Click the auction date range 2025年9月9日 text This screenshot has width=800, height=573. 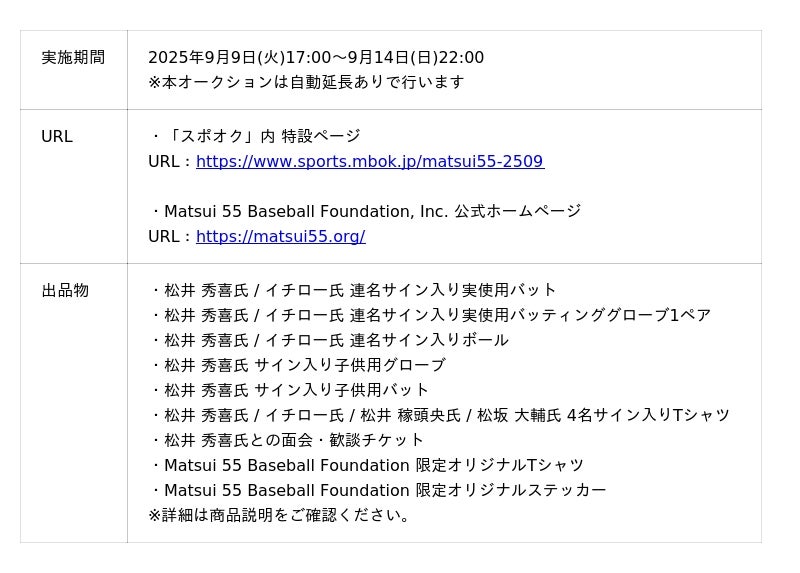coord(315,58)
